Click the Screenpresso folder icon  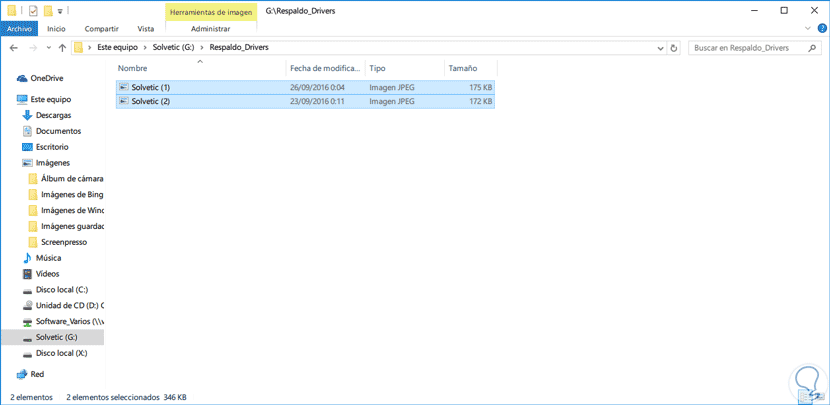tap(33, 242)
